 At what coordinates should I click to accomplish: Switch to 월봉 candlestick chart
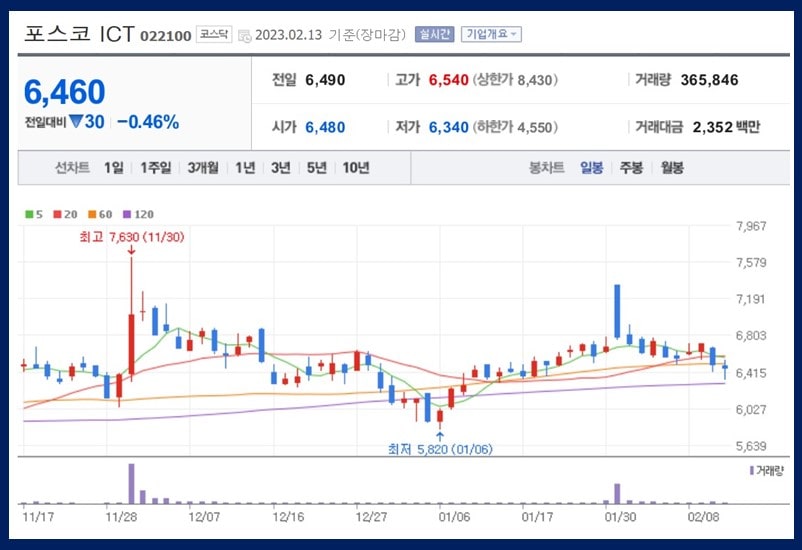click(x=672, y=168)
